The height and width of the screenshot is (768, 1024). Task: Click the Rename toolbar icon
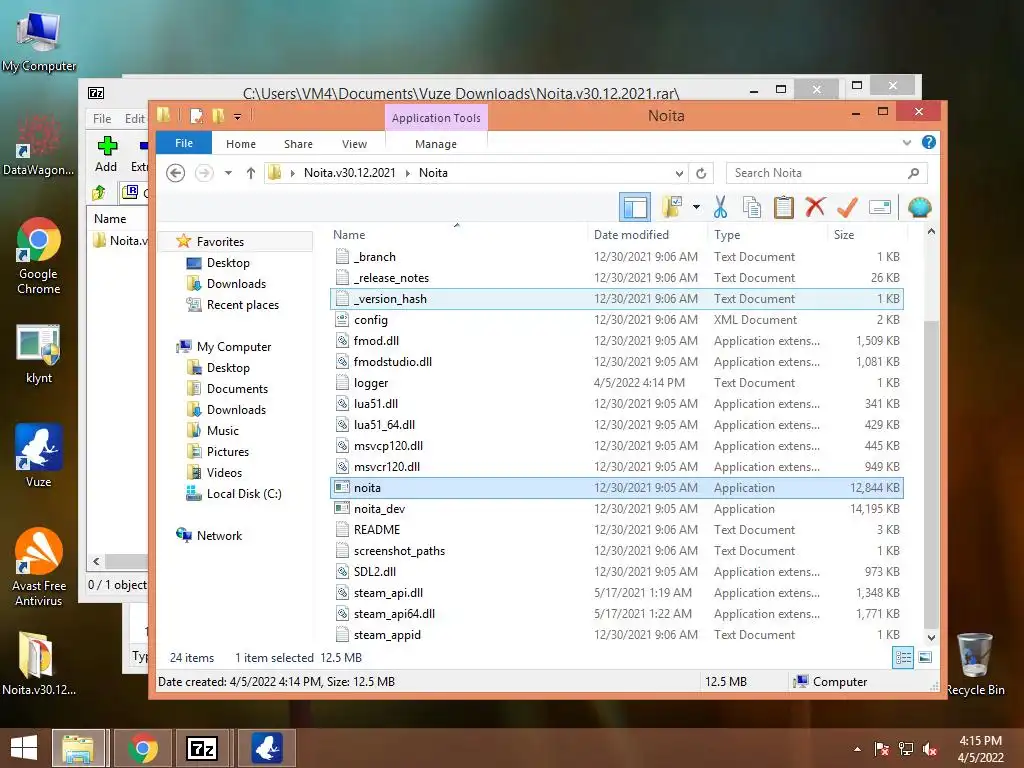coord(880,207)
